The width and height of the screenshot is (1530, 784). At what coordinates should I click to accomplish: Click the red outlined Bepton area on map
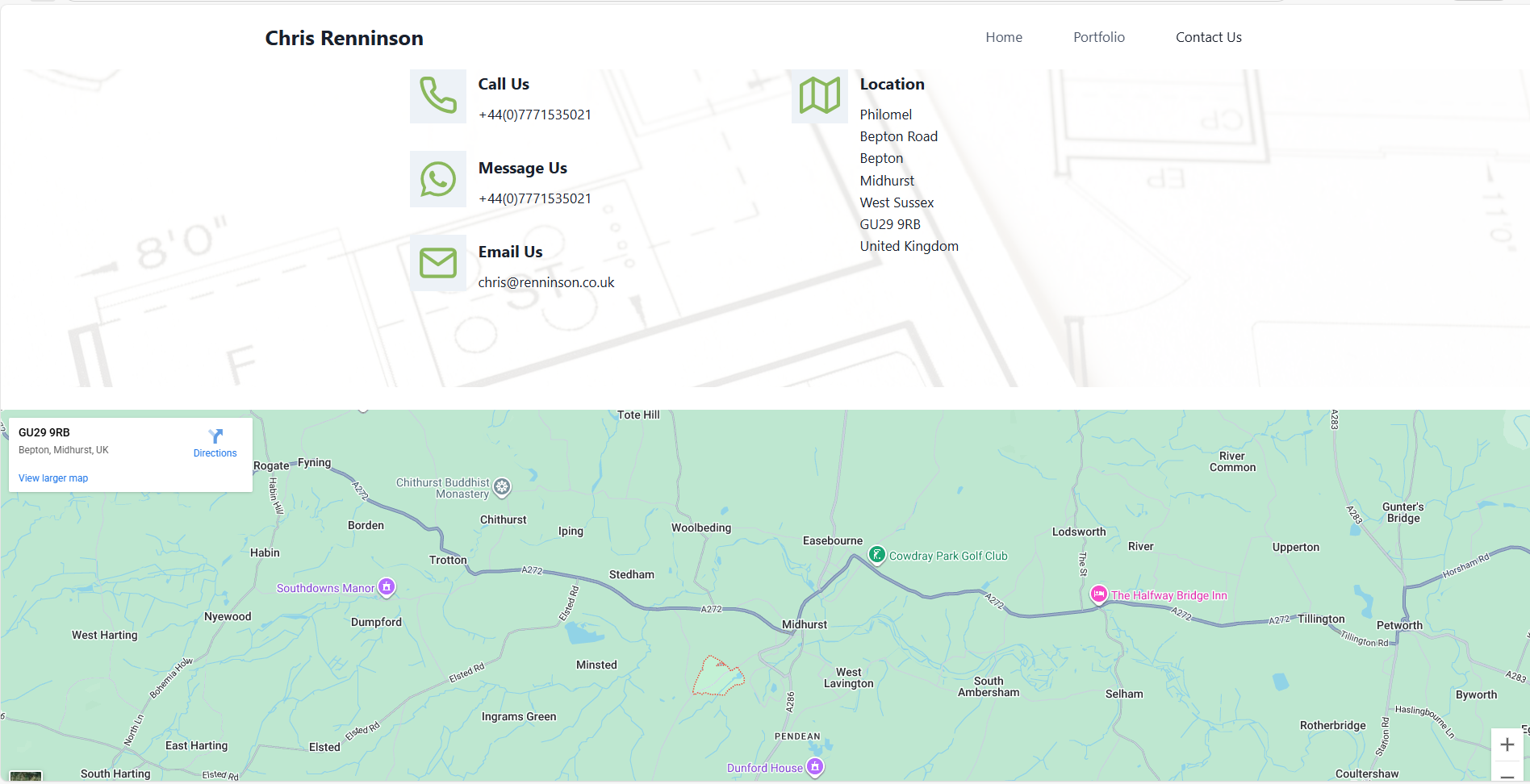pos(716,678)
